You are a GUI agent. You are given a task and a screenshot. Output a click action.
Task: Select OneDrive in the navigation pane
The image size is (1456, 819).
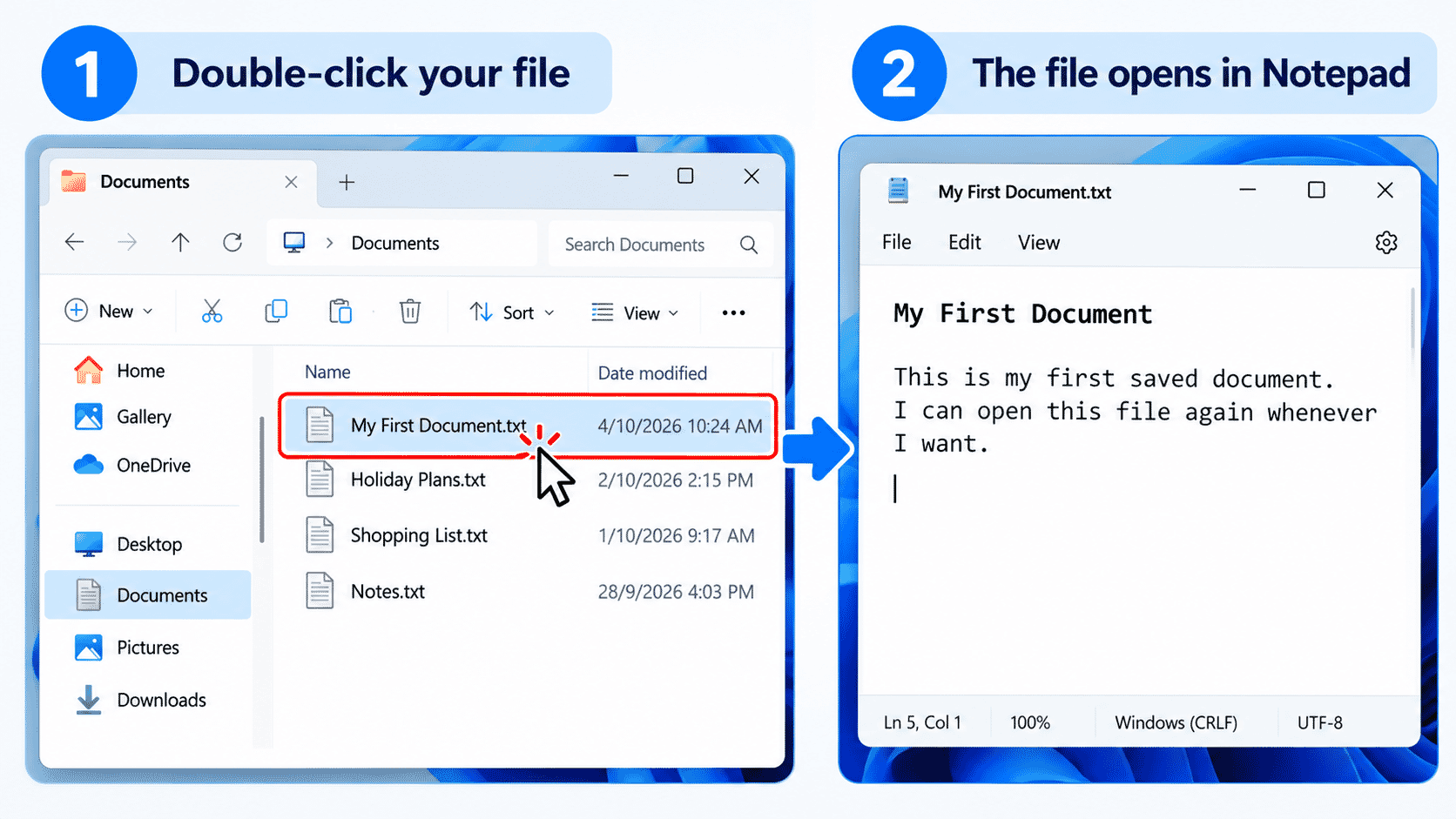click(x=148, y=466)
